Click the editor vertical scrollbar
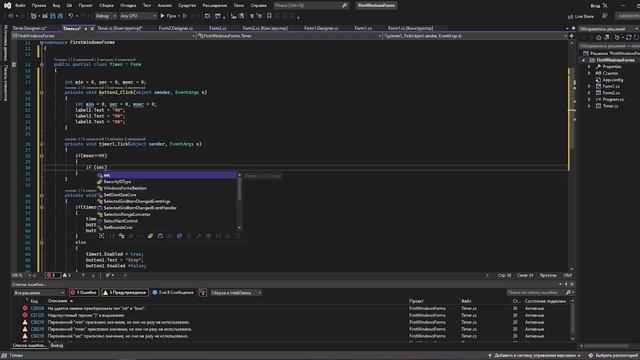640x360 pixels. pos(571,155)
